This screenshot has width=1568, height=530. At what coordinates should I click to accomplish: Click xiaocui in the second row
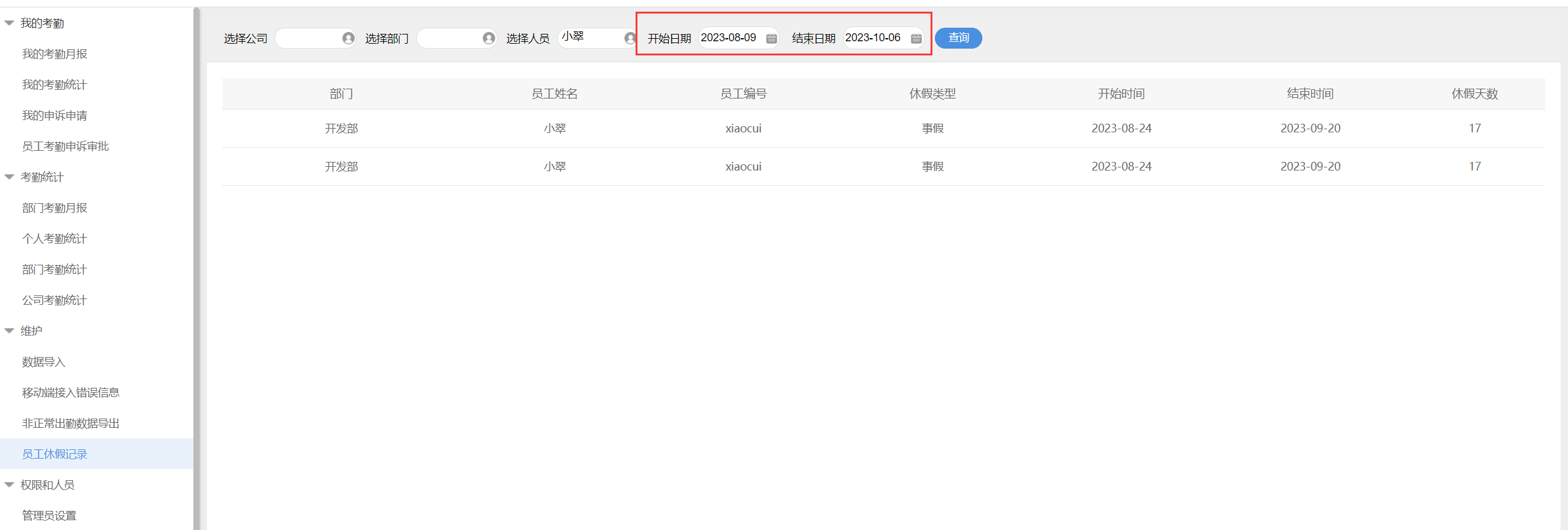[743, 167]
